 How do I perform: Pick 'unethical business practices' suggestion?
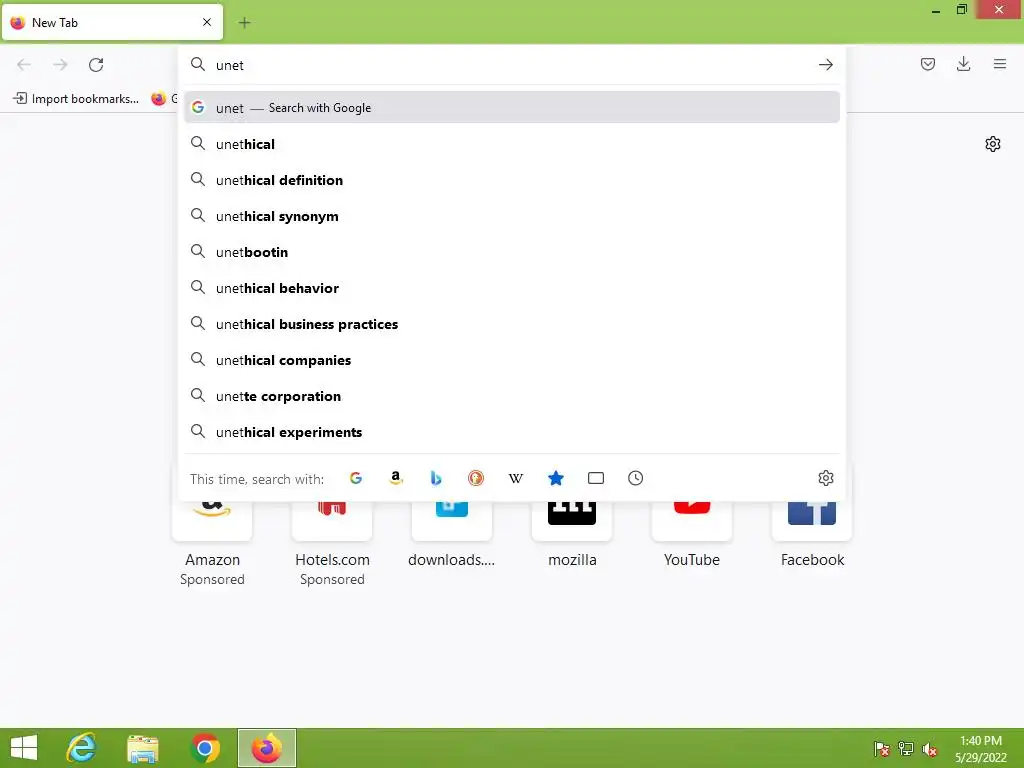click(512, 324)
